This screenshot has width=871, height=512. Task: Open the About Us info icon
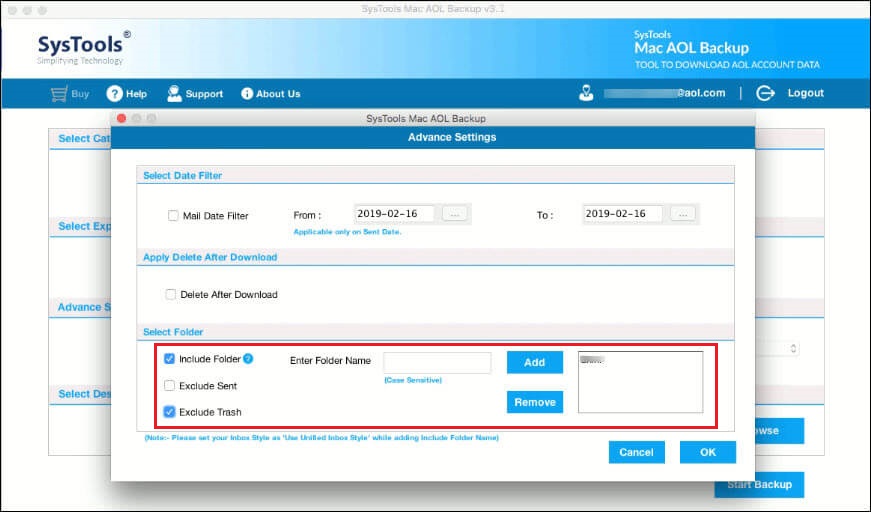pos(247,94)
